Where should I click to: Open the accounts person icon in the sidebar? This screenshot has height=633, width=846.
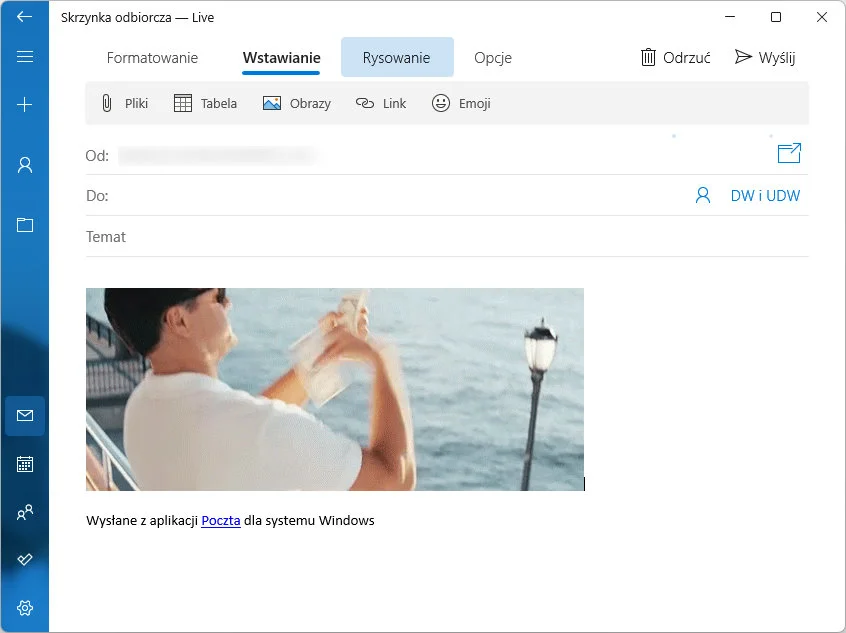pyautogui.click(x=25, y=165)
